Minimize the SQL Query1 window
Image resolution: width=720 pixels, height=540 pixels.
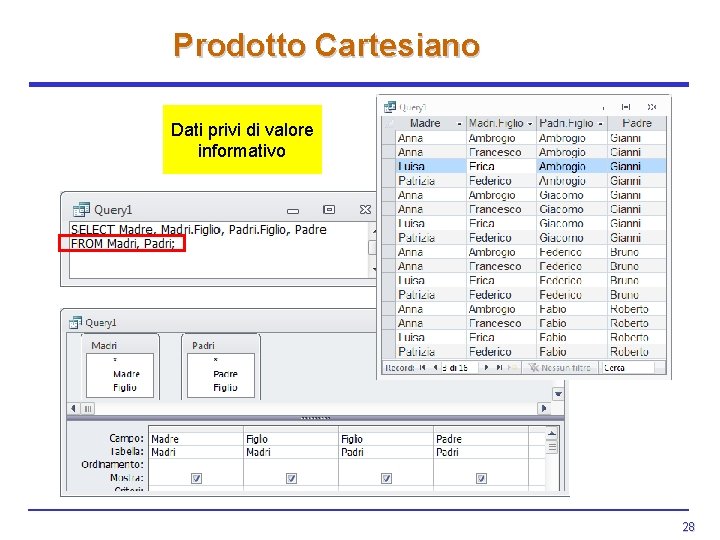click(x=293, y=211)
